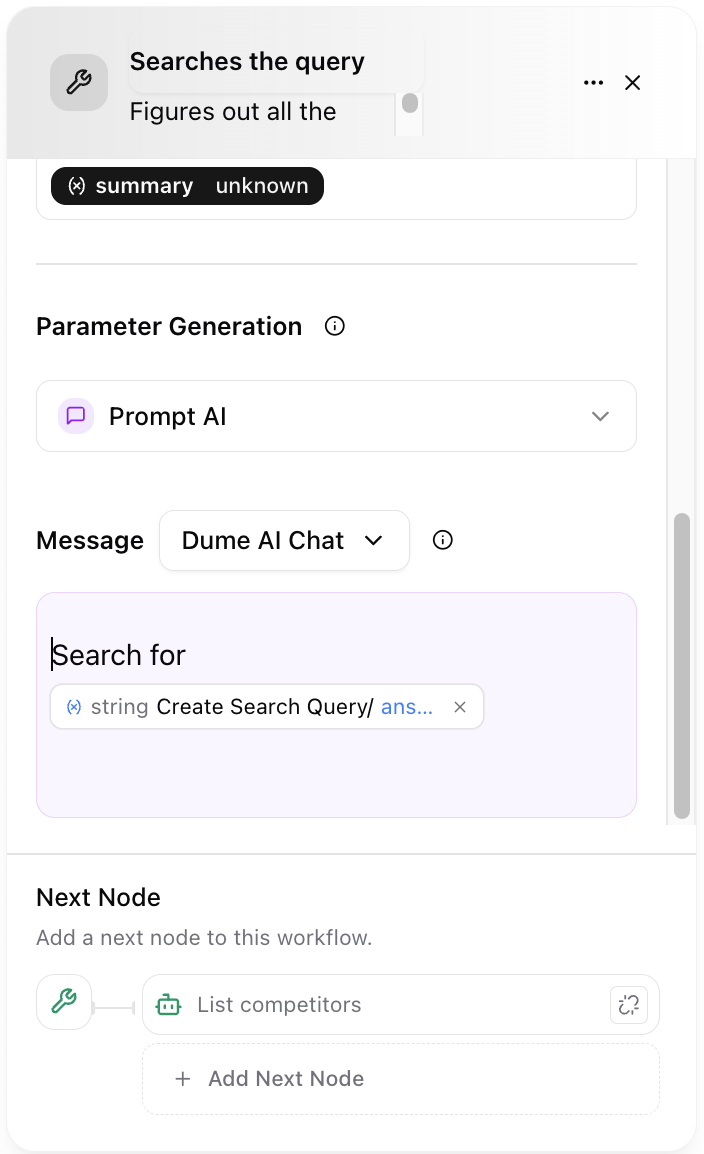Click the chat bubble icon beside Prompt AI
The image size is (704, 1154).
coord(75,416)
